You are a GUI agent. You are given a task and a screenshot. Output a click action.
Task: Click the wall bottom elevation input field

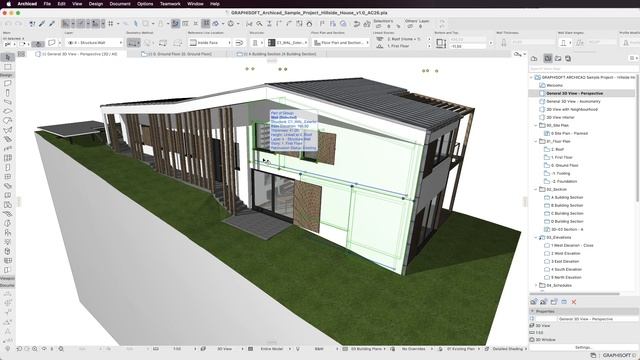point(468,46)
